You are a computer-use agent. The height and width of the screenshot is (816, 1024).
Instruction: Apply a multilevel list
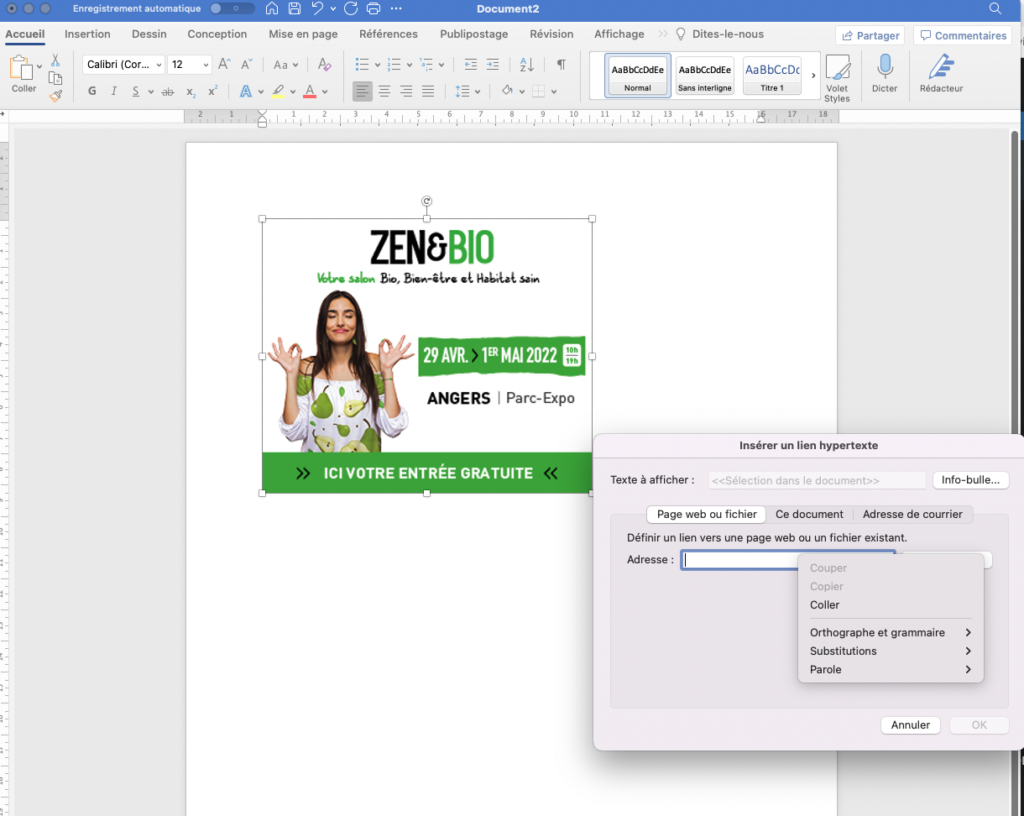(x=426, y=64)
